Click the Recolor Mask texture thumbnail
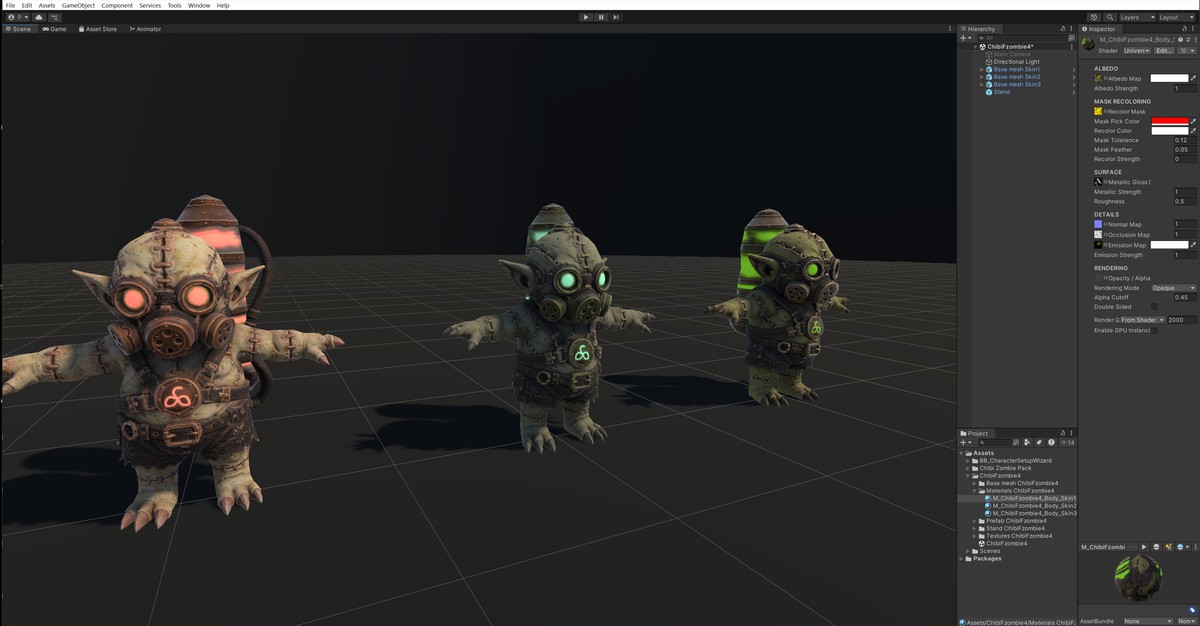The image size is (1200, 626). [x=1098, y=111]
